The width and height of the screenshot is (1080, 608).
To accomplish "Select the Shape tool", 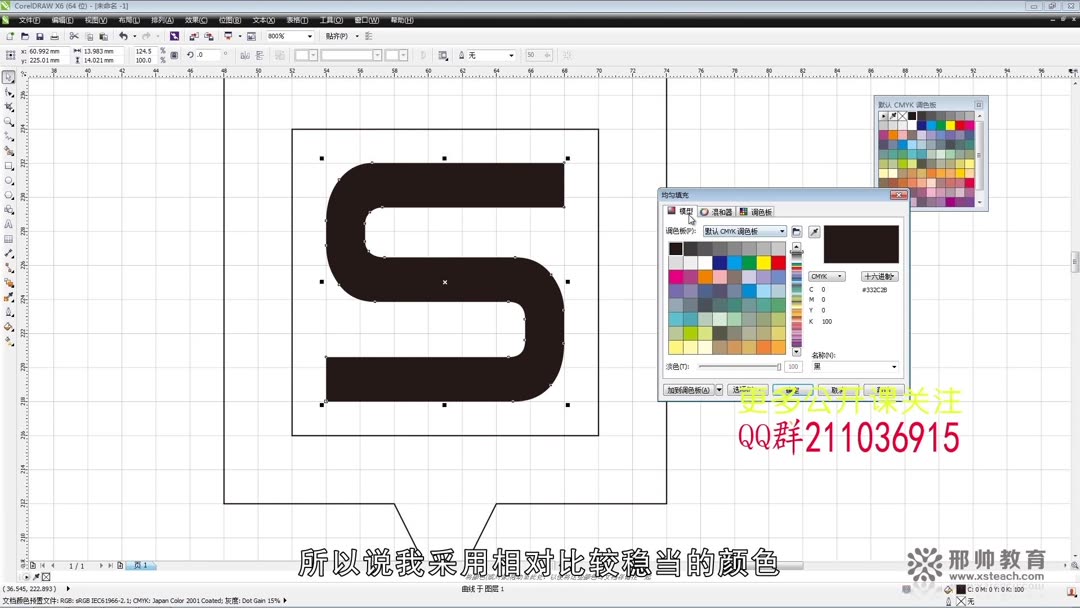I will pyautogui.click(x=9, y=90).
